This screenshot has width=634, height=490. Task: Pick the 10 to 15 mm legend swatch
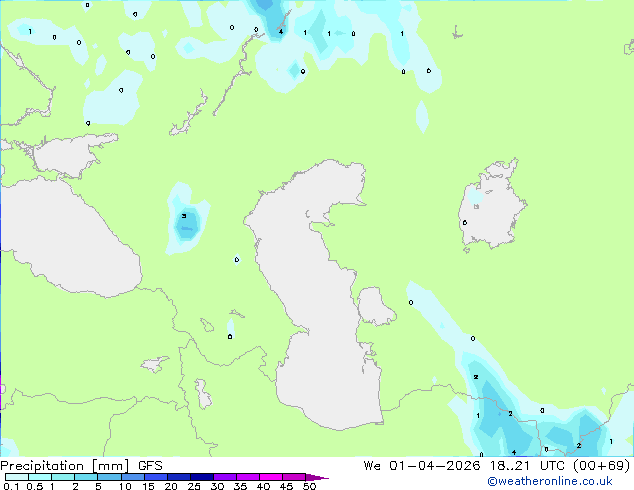pos(132,477)
